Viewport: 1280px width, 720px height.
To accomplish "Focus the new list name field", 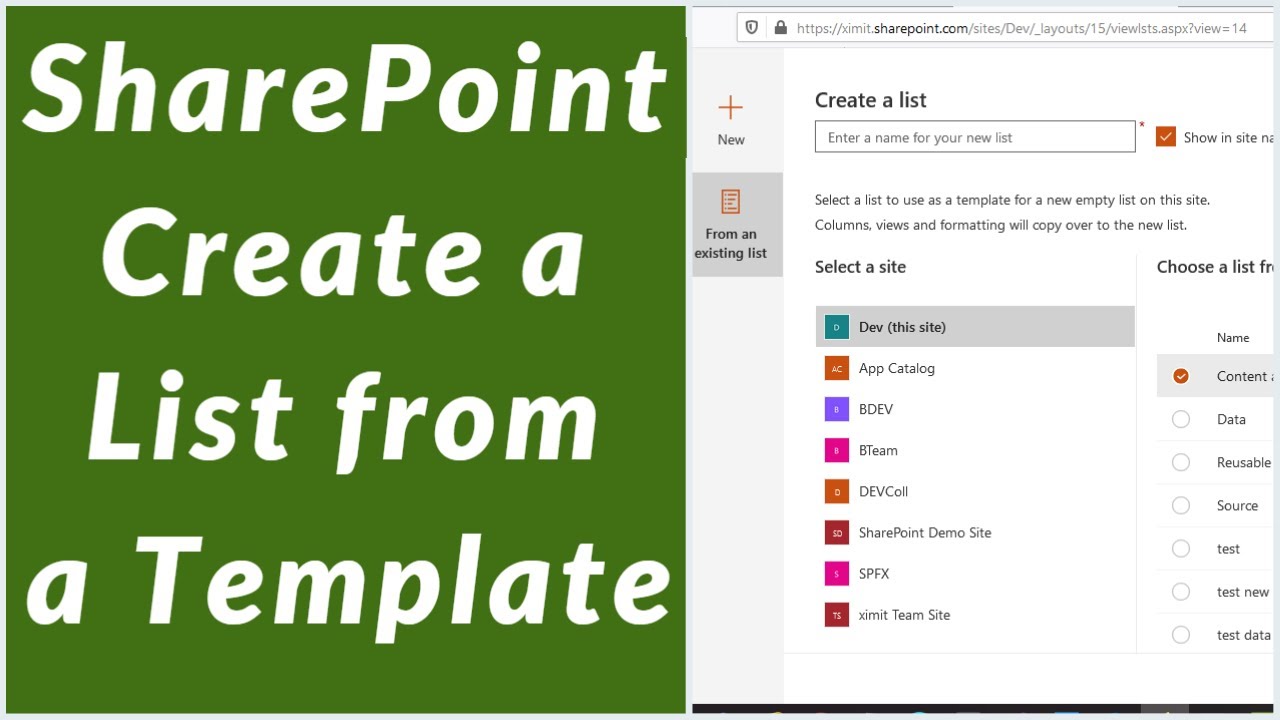I will (x=975, y=137).
